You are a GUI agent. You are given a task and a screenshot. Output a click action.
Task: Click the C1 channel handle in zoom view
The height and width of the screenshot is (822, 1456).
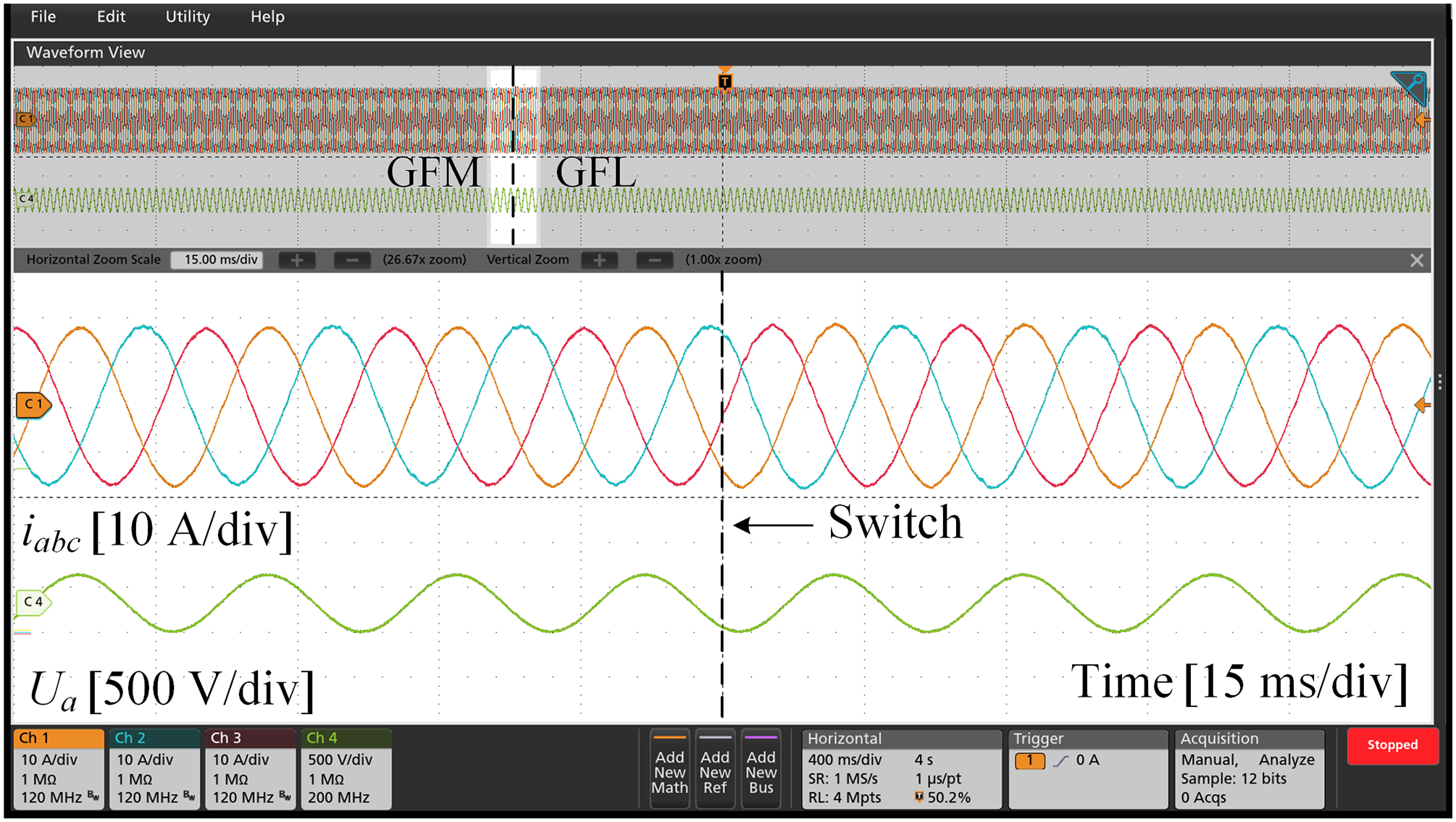[x=33, y=405]
